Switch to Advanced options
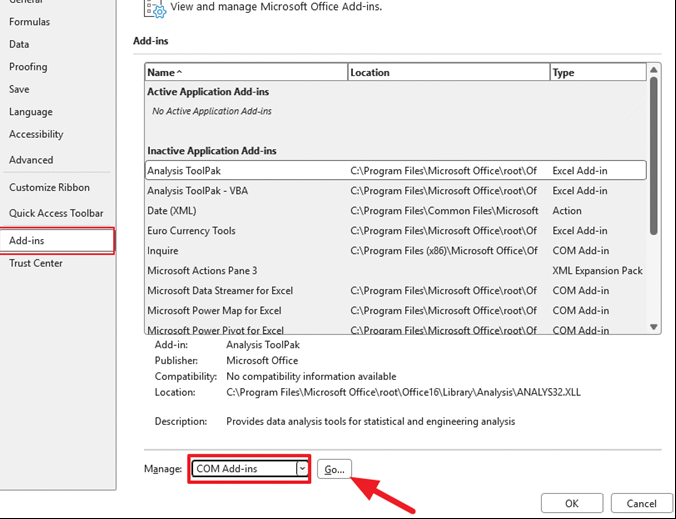 click(x=31, y=160)
